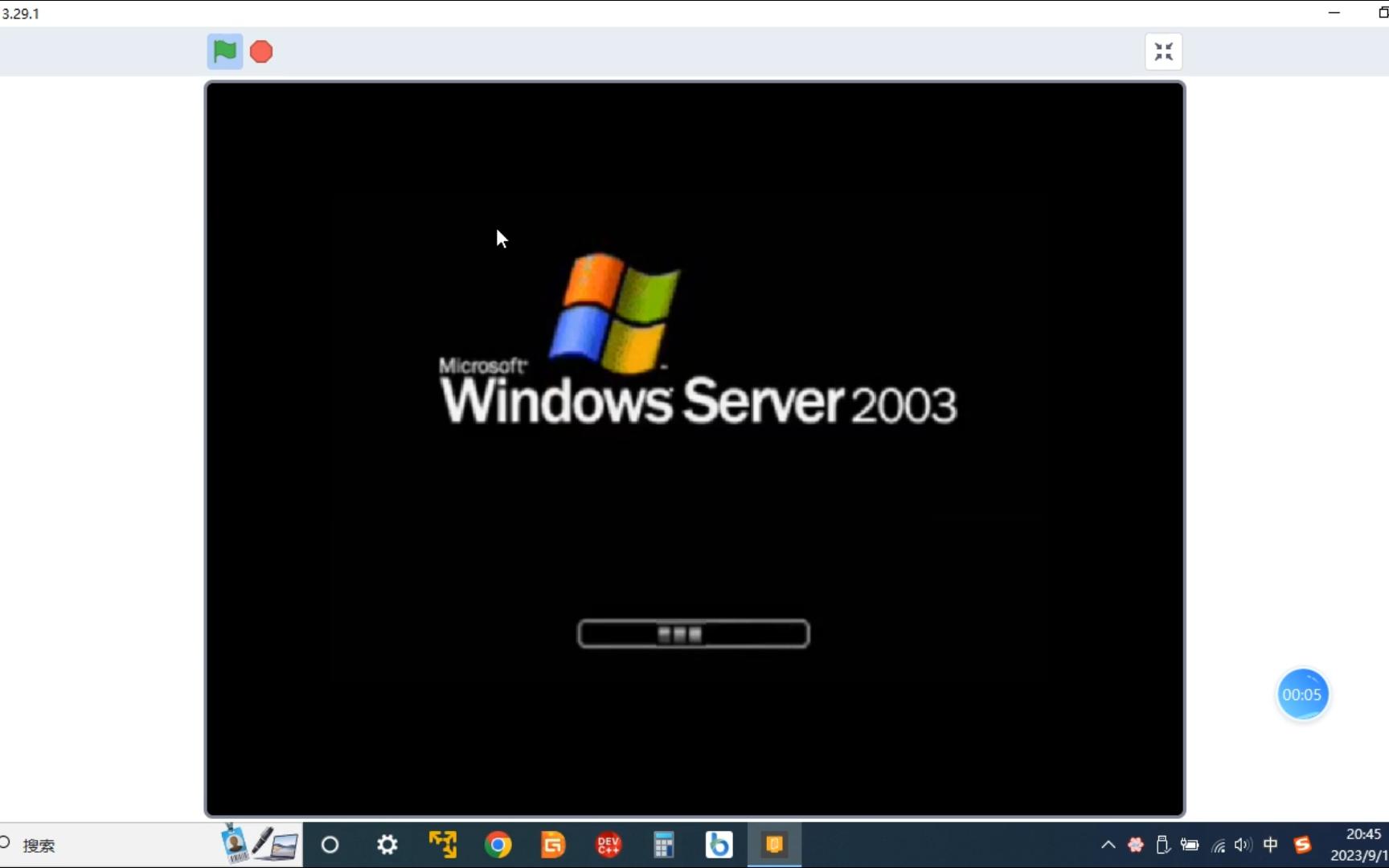This screenshot has height=868, width=1389.
Task: Open the Sogou input S tray icon
Action: point(1302,845)
